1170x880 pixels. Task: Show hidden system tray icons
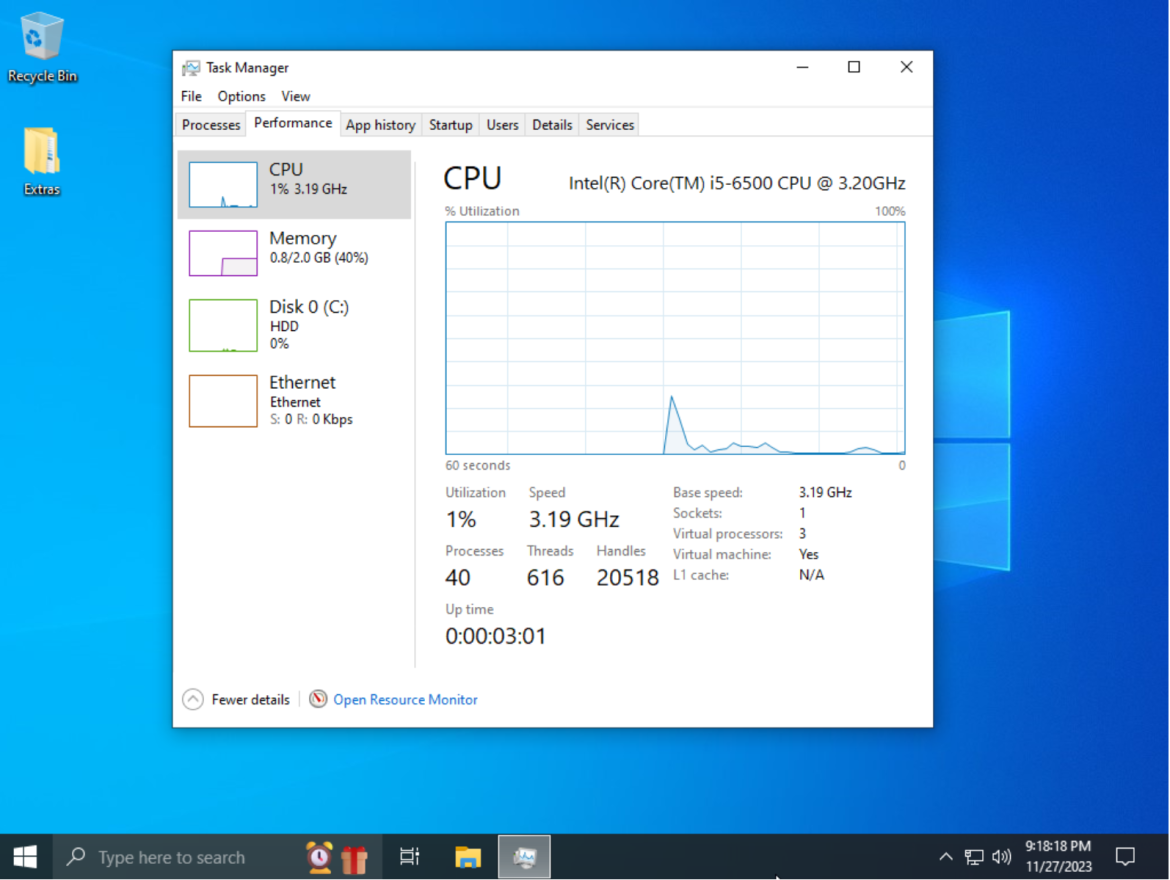point(945,857)
